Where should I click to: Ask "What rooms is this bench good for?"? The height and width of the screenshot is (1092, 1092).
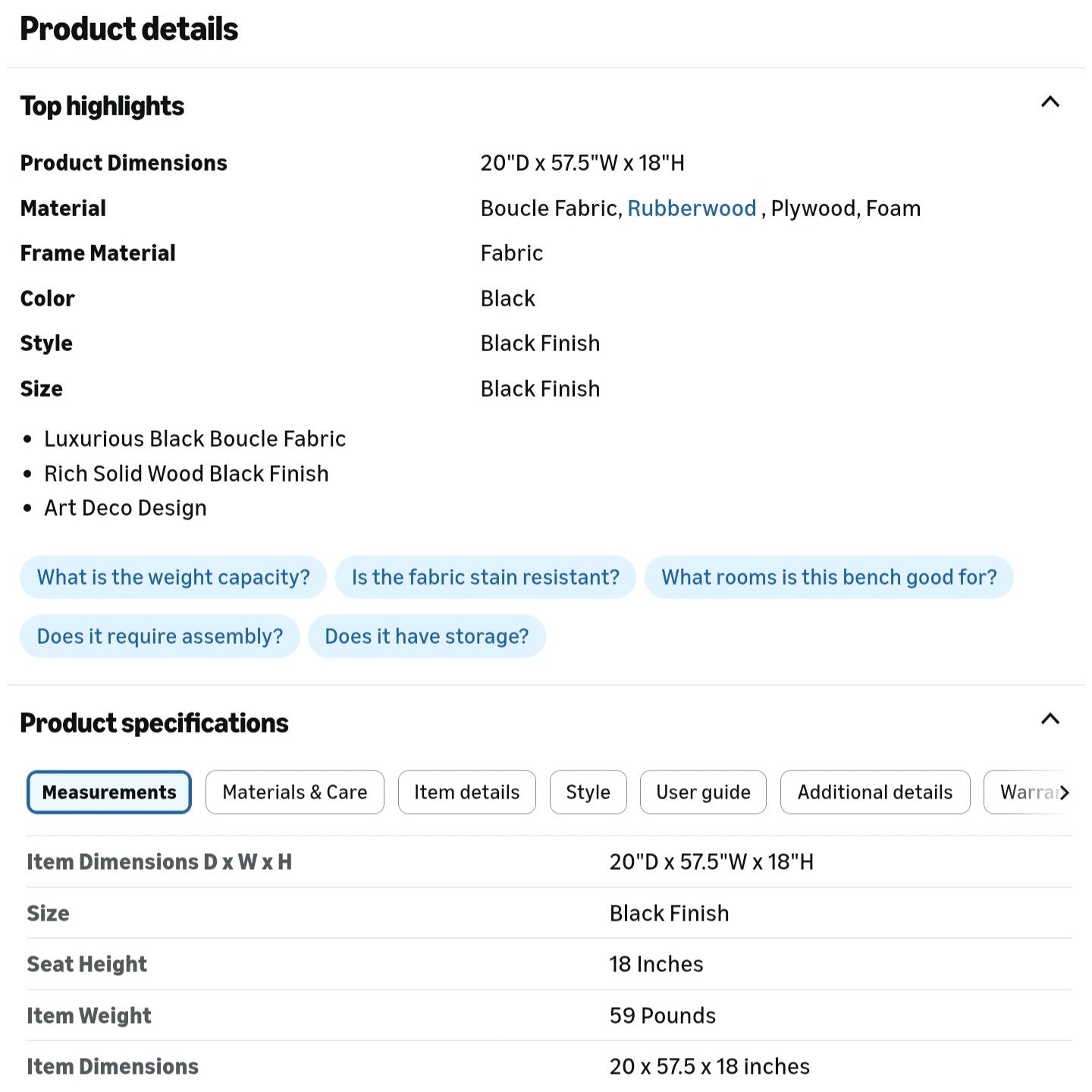point(829,577)
